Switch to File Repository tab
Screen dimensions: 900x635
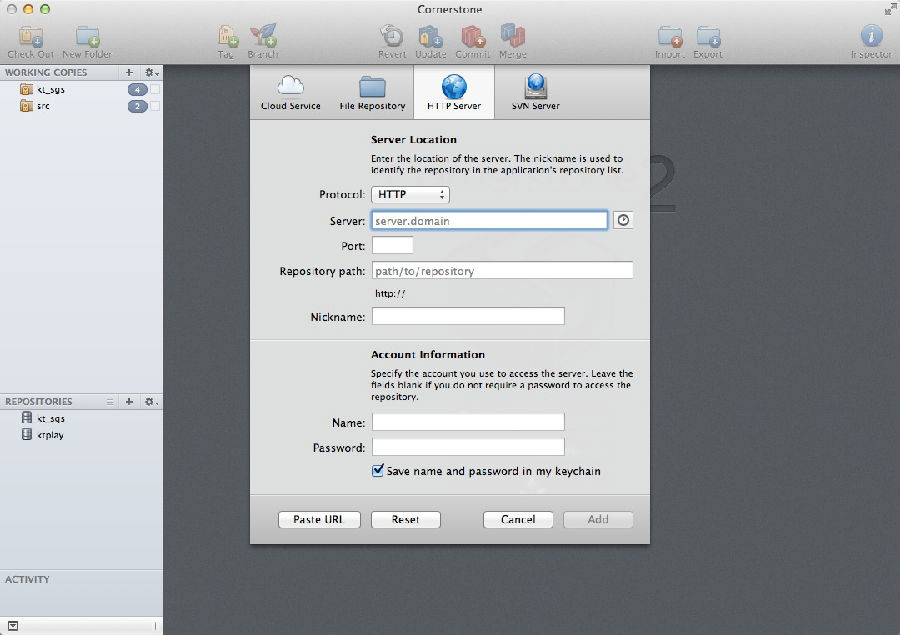[372, 92]
